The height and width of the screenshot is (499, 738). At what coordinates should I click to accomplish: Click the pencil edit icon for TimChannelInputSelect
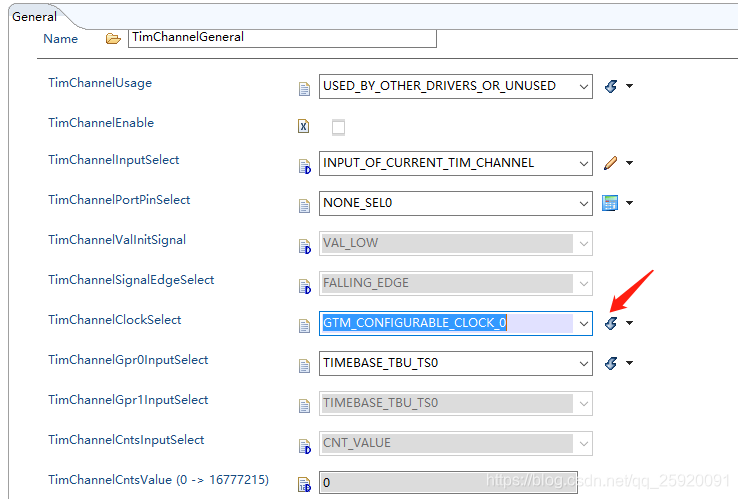coord(610,163)
